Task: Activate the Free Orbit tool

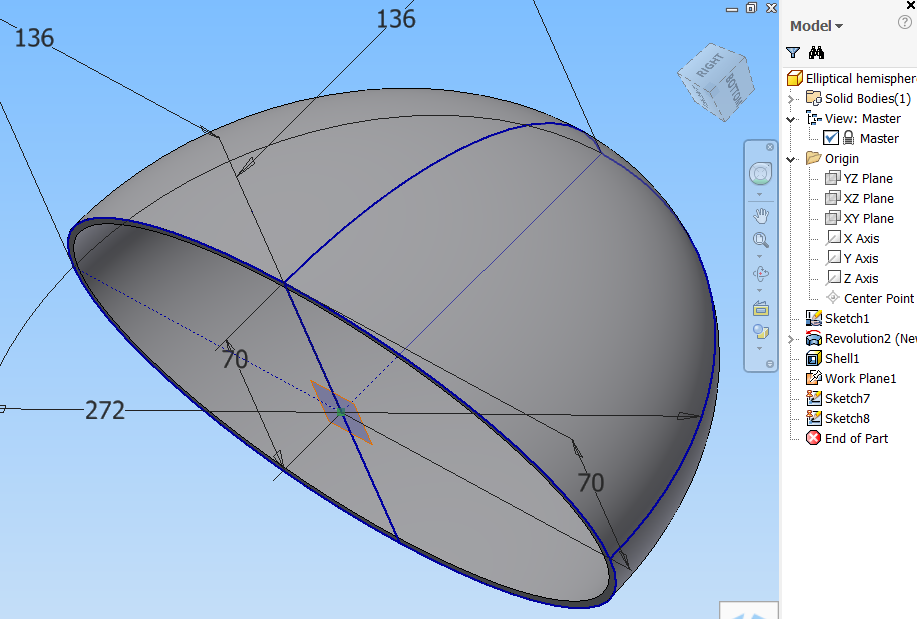Action: 760,272
